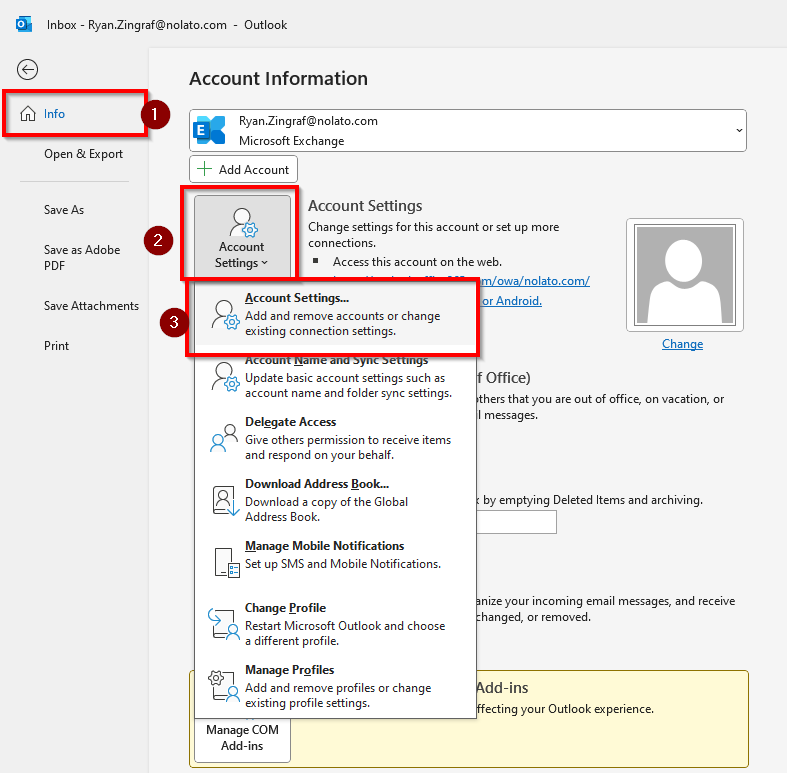This screenshot has height=773, width=787.
Task: Click the Manage Profiles gear icon
Action: [x=224, y=686]
